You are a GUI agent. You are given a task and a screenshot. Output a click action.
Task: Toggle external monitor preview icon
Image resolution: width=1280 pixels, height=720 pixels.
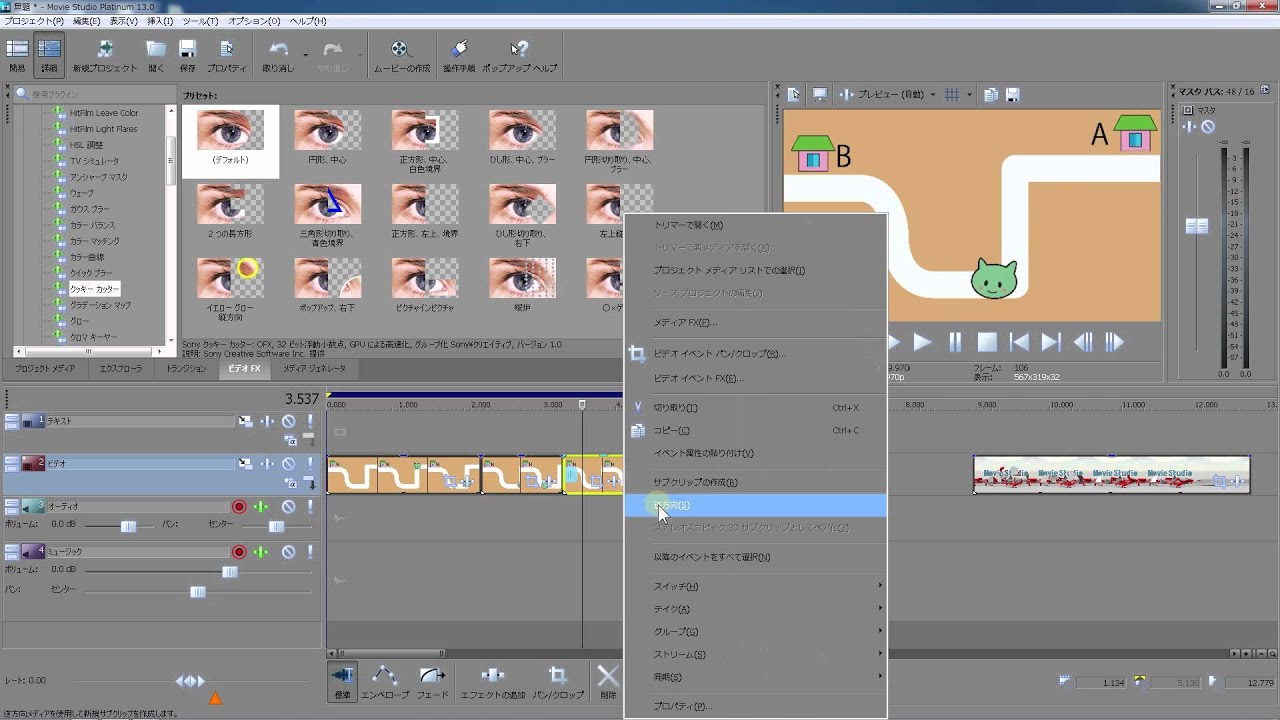pyautogui.click(x=819, y=94)
